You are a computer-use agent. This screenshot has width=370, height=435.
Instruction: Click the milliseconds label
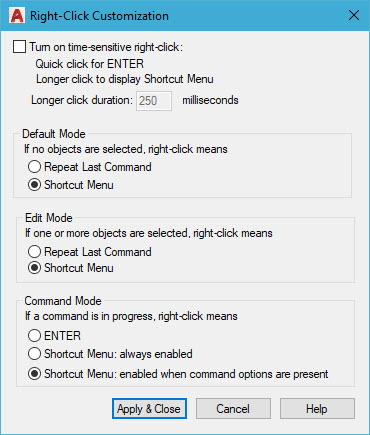coord(210,100)
